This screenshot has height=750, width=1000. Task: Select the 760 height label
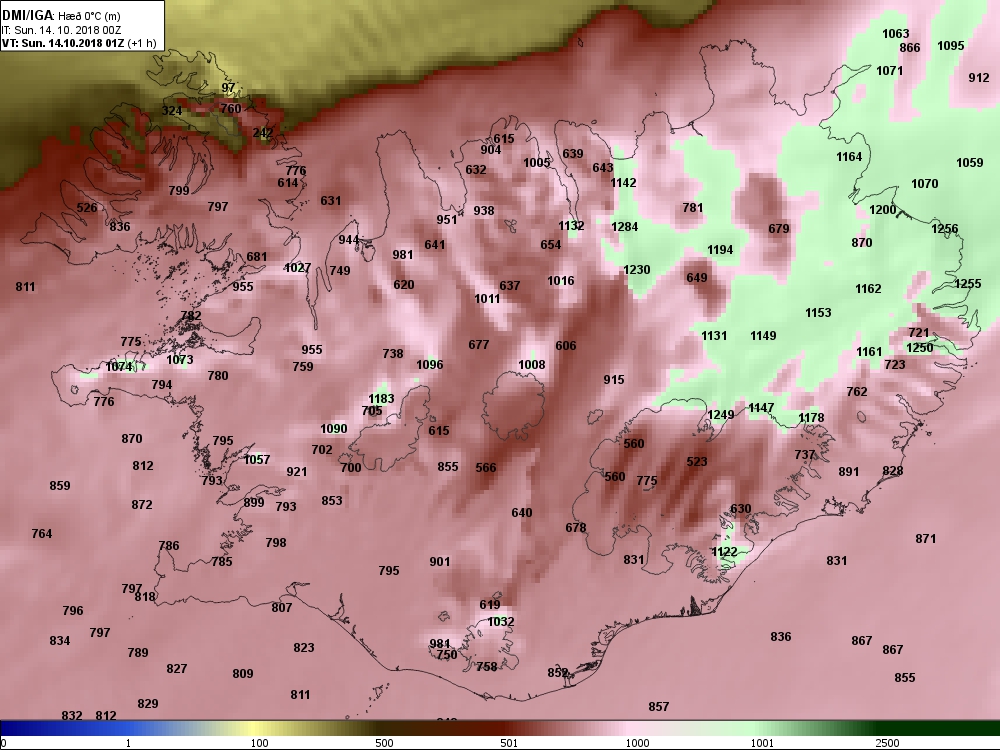click(x=231, y=108)
